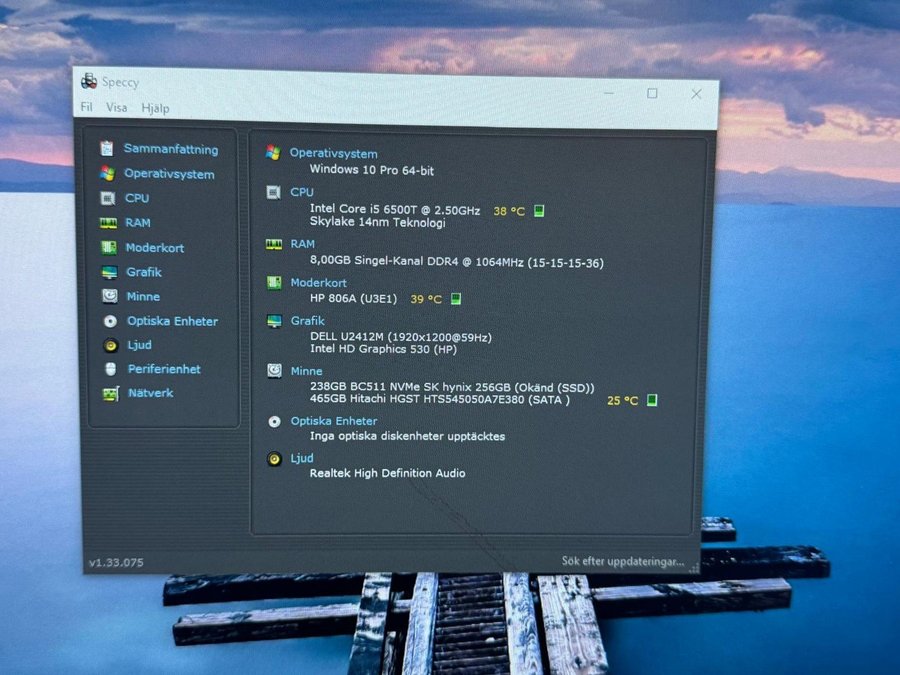The image size is (900, 675).
Task: Open the Ljud speaker icon in sidebar
Action: point(109,345)
